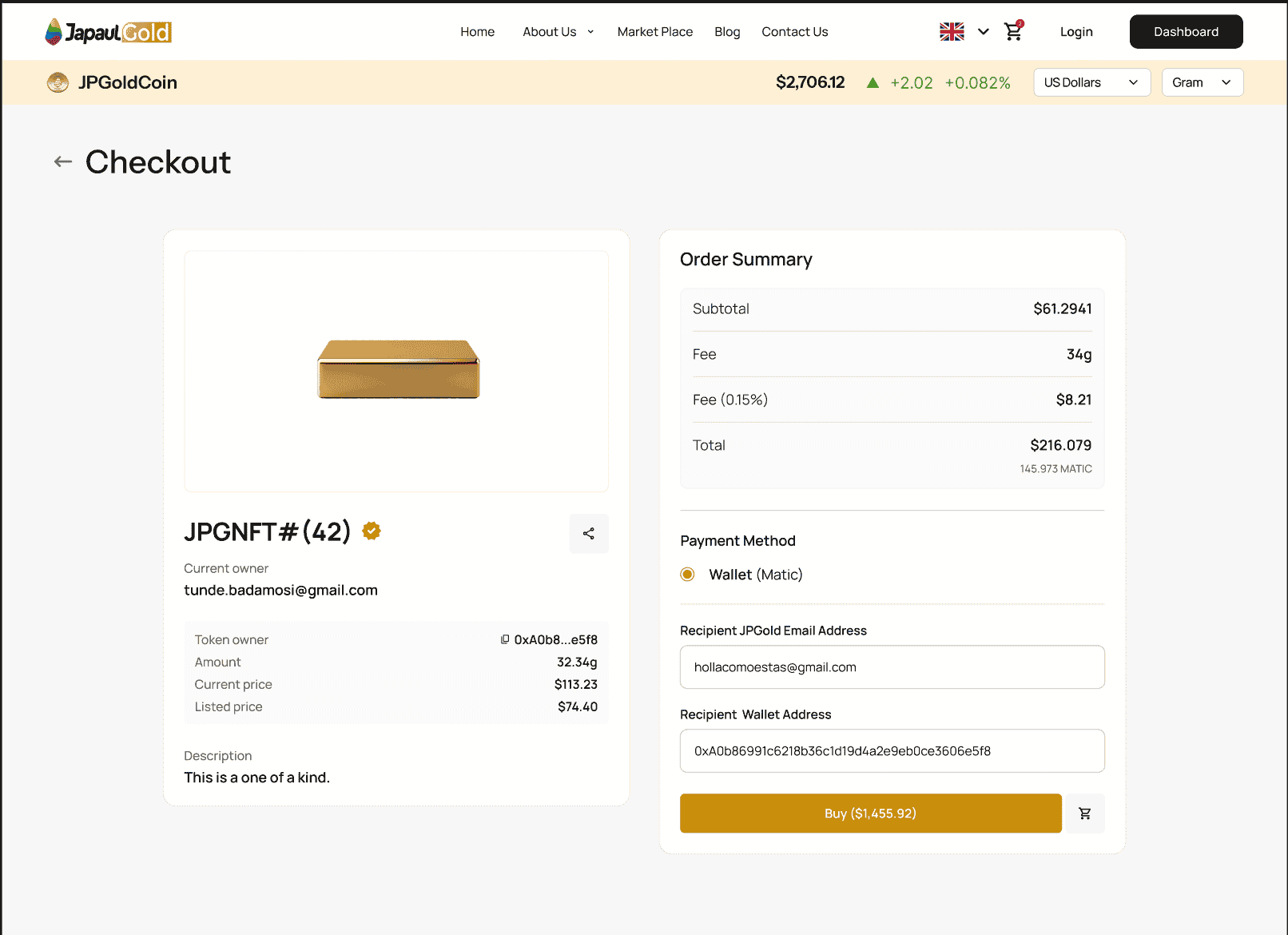Expand the About Us menu

pos(559,32)
